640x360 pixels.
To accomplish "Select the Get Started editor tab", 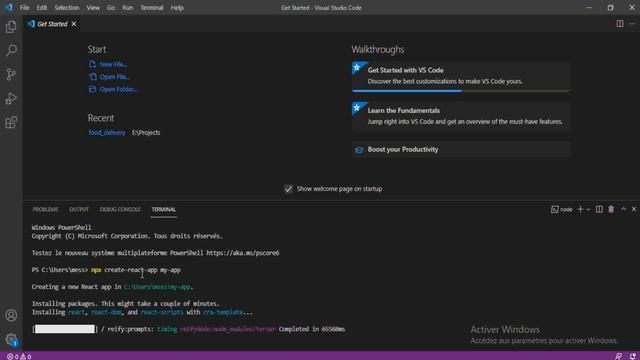I will [x=52, y=24].
